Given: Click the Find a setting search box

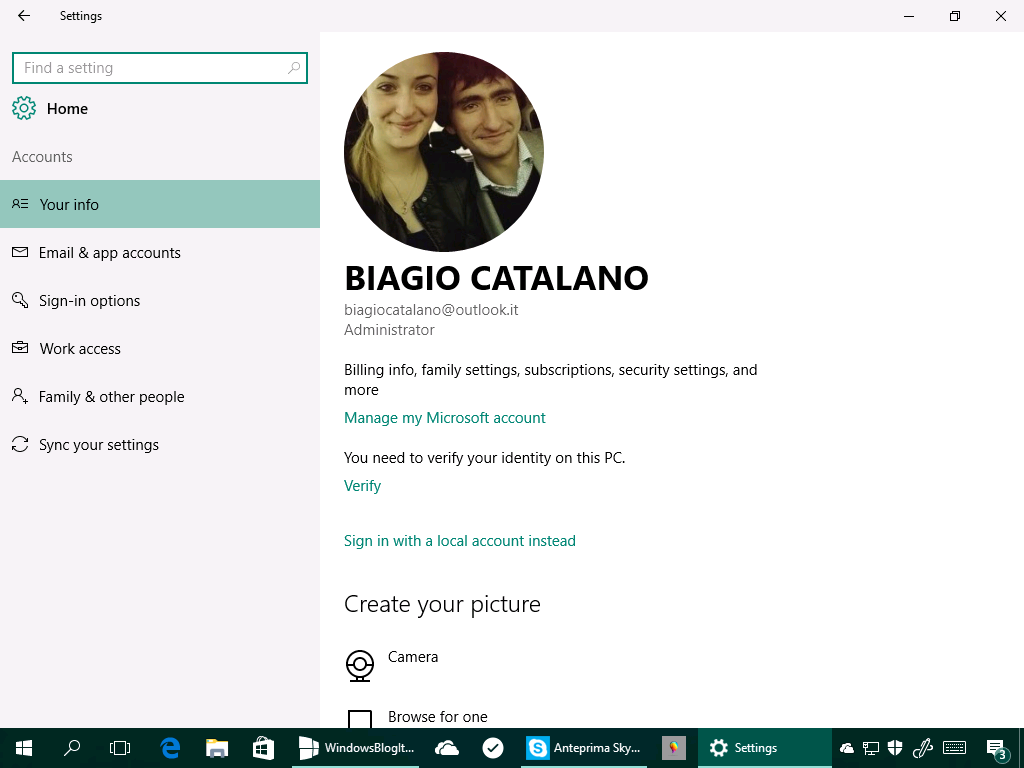Looking at the screenshot, I should 159,68.
